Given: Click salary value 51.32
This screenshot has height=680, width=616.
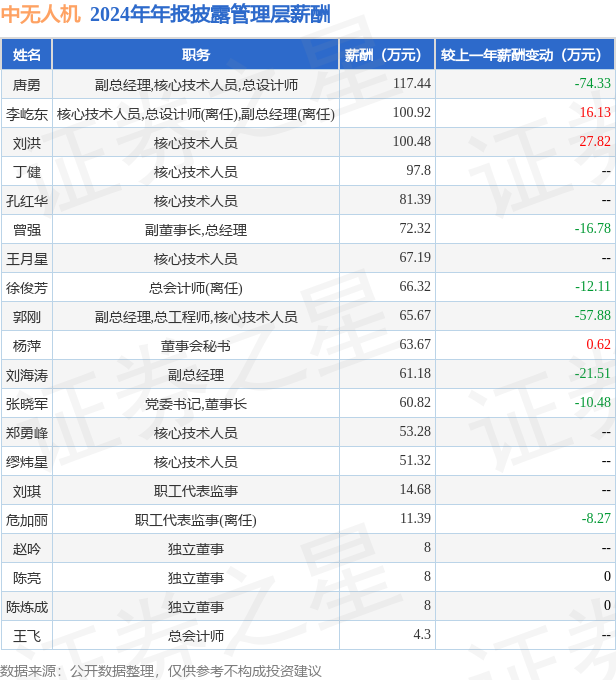Looking at the screenshot, I should (415, 460).
